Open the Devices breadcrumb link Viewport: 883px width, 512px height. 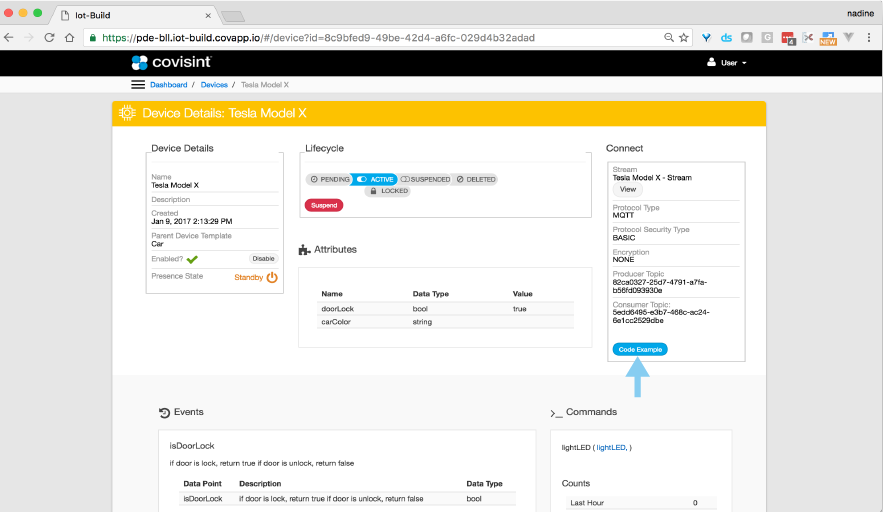(214, 85)
